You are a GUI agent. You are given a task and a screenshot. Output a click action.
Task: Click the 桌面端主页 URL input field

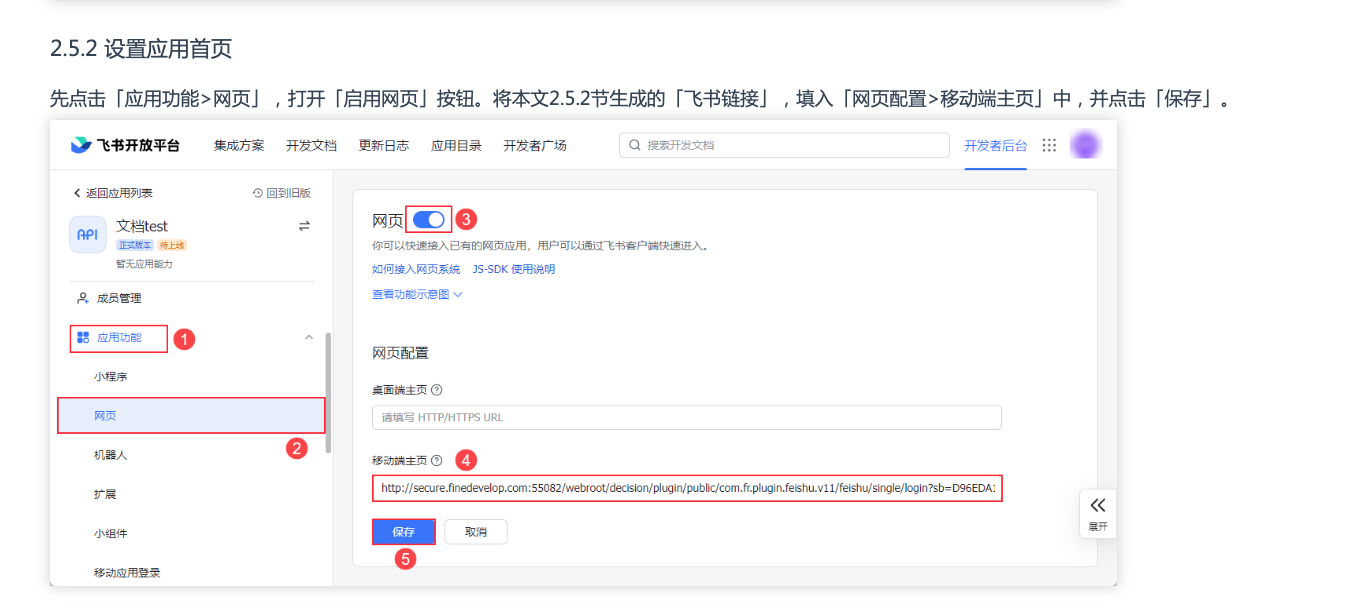coord(686,417)
